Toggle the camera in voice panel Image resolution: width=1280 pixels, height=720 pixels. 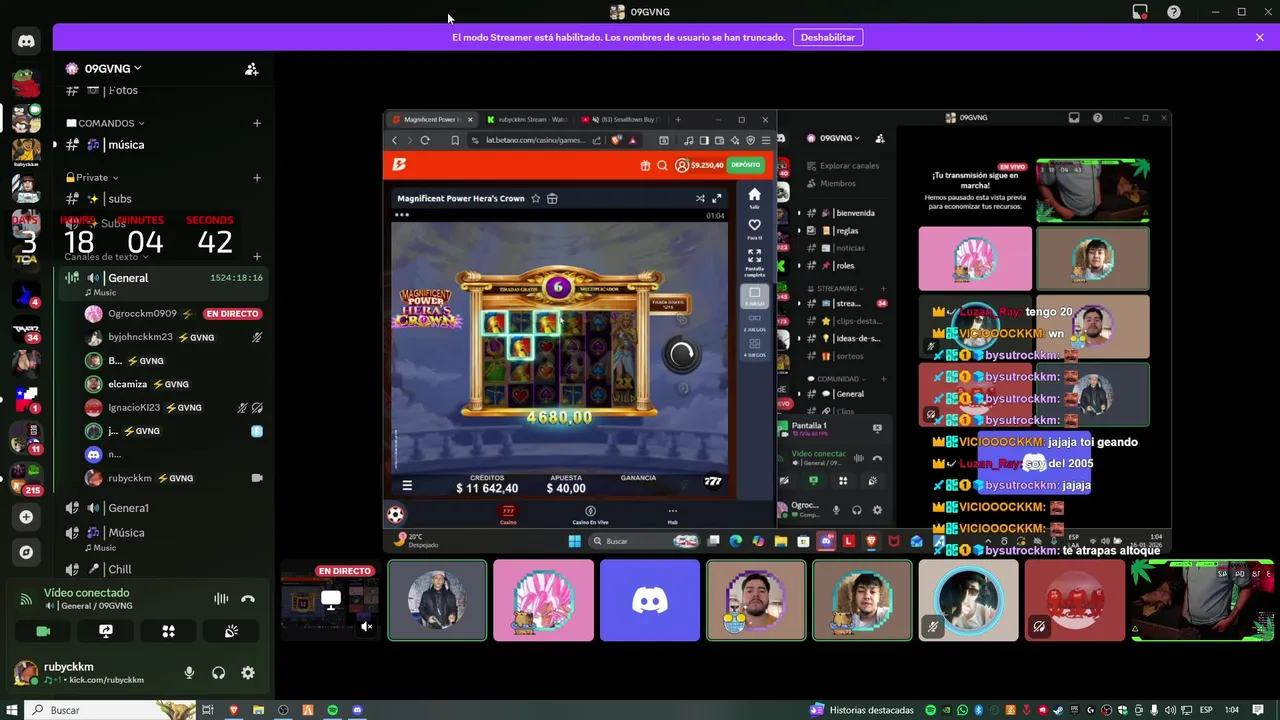click(43, 631)
